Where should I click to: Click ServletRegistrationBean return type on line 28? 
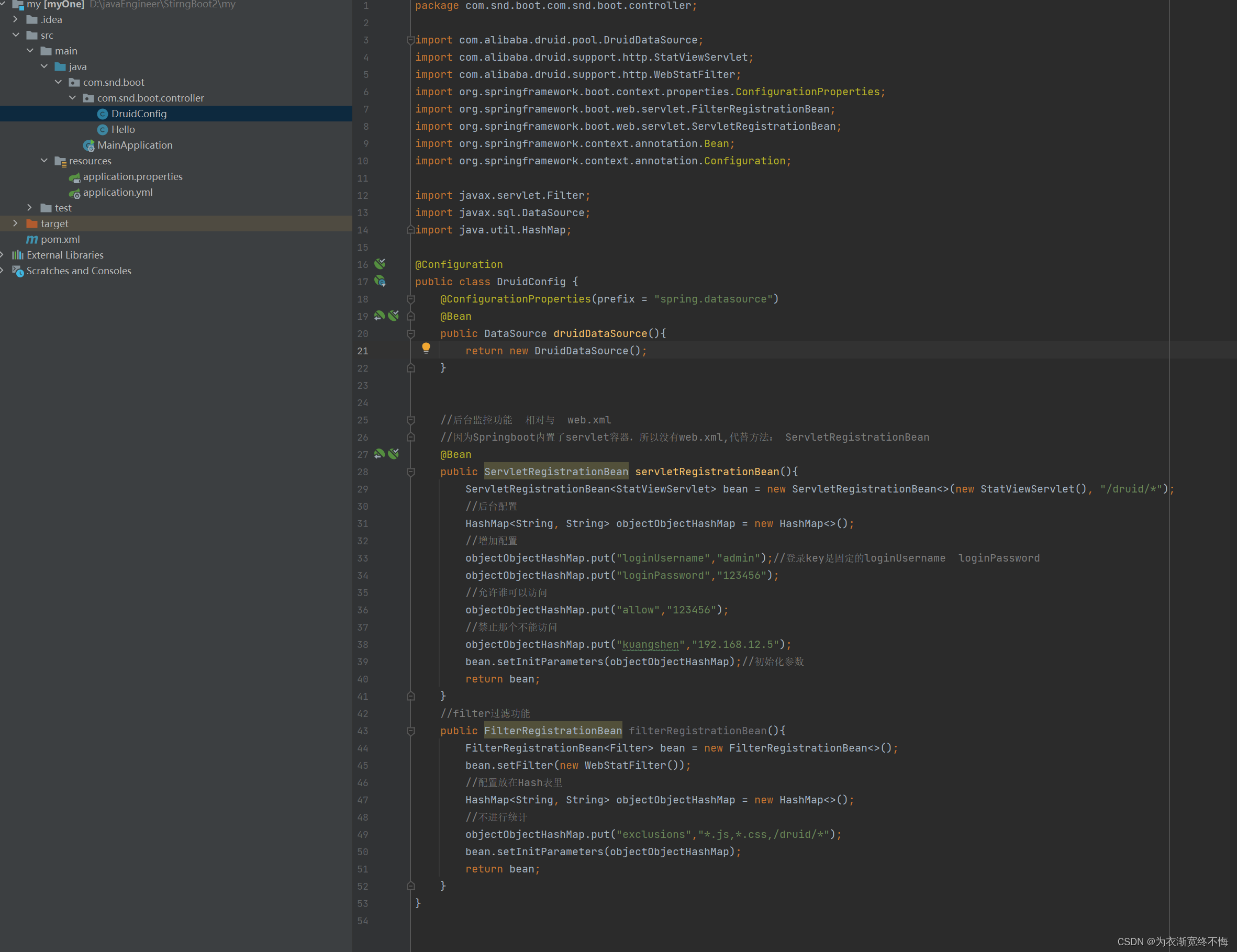pos(556,472)
